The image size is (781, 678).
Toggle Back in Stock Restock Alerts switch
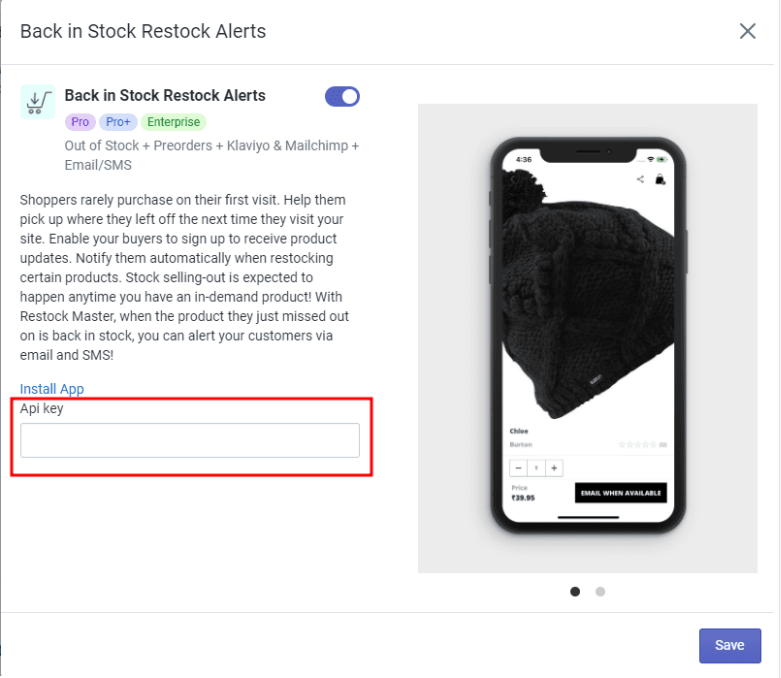tap(342, 96)
